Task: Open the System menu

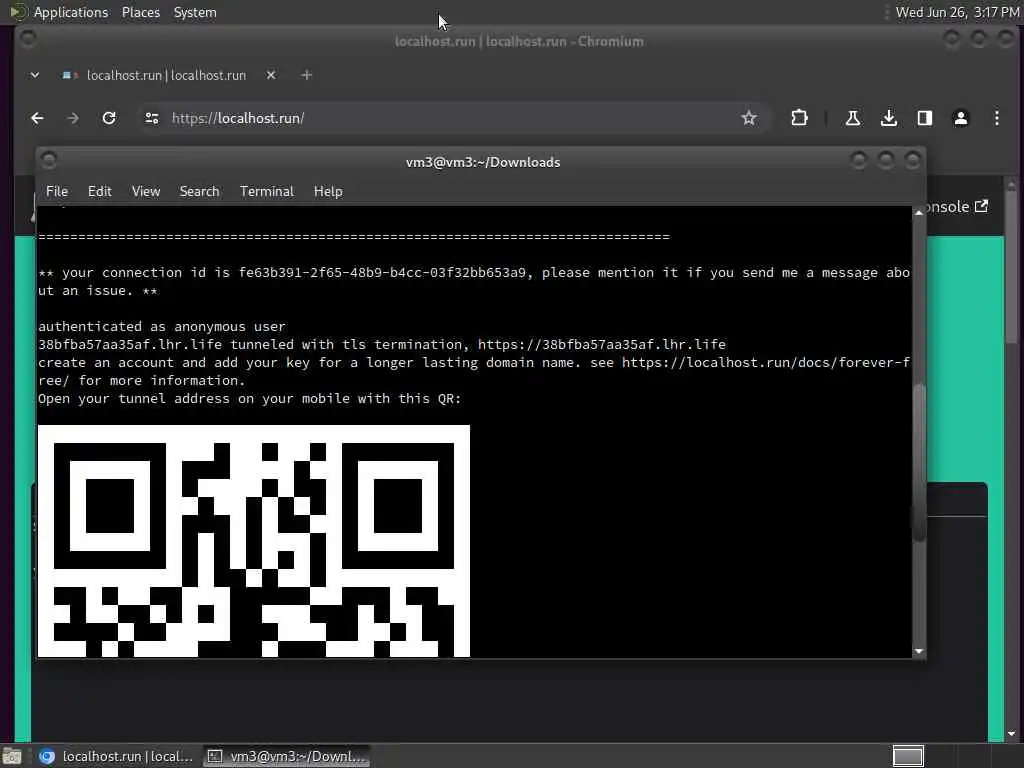Action: (195, 12)
